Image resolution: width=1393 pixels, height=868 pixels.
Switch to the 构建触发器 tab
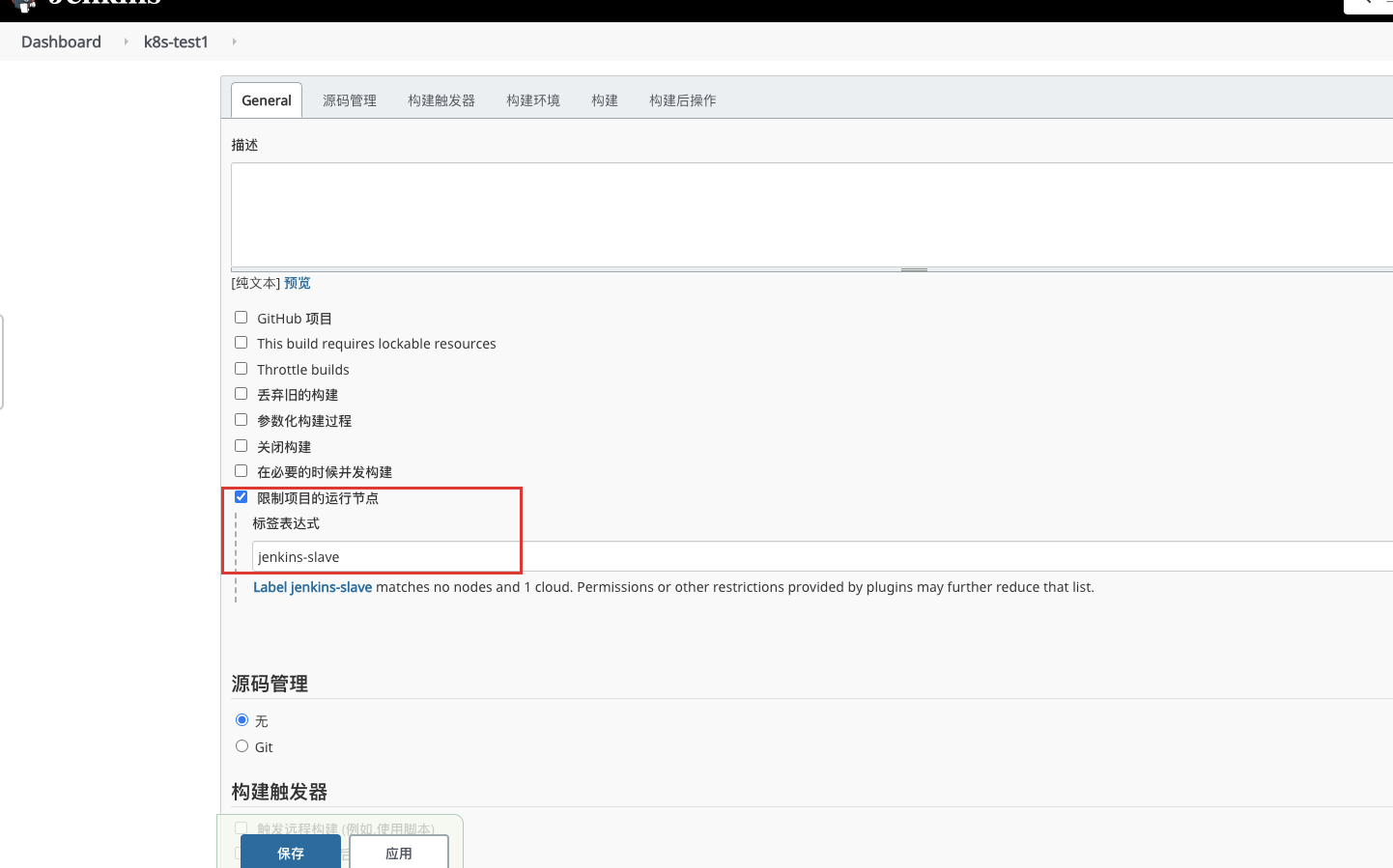pyautogui.click(x=441, y=100)
